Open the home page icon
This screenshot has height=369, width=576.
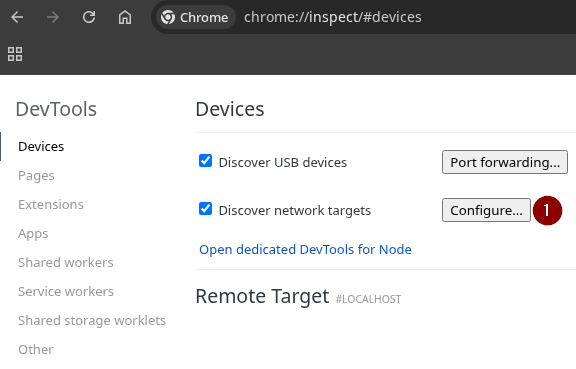coord(125,17)
